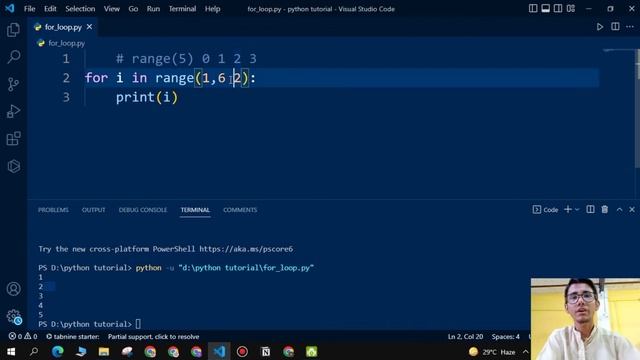Image resolution: width=640 pixels, height=360 pixels.
Task: Switch to the PROBLEMS panel tab
Action: 53,210
